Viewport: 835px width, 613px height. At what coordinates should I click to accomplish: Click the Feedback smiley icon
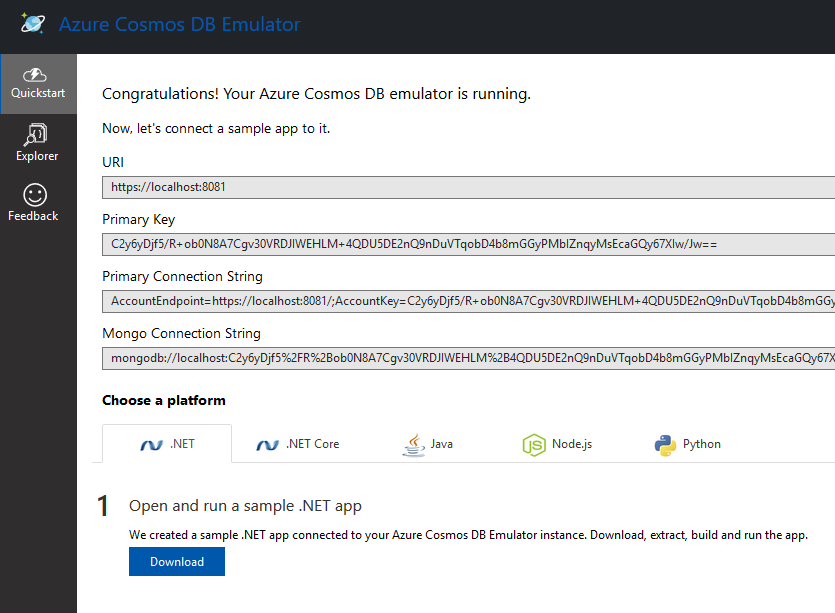(33, 194)
